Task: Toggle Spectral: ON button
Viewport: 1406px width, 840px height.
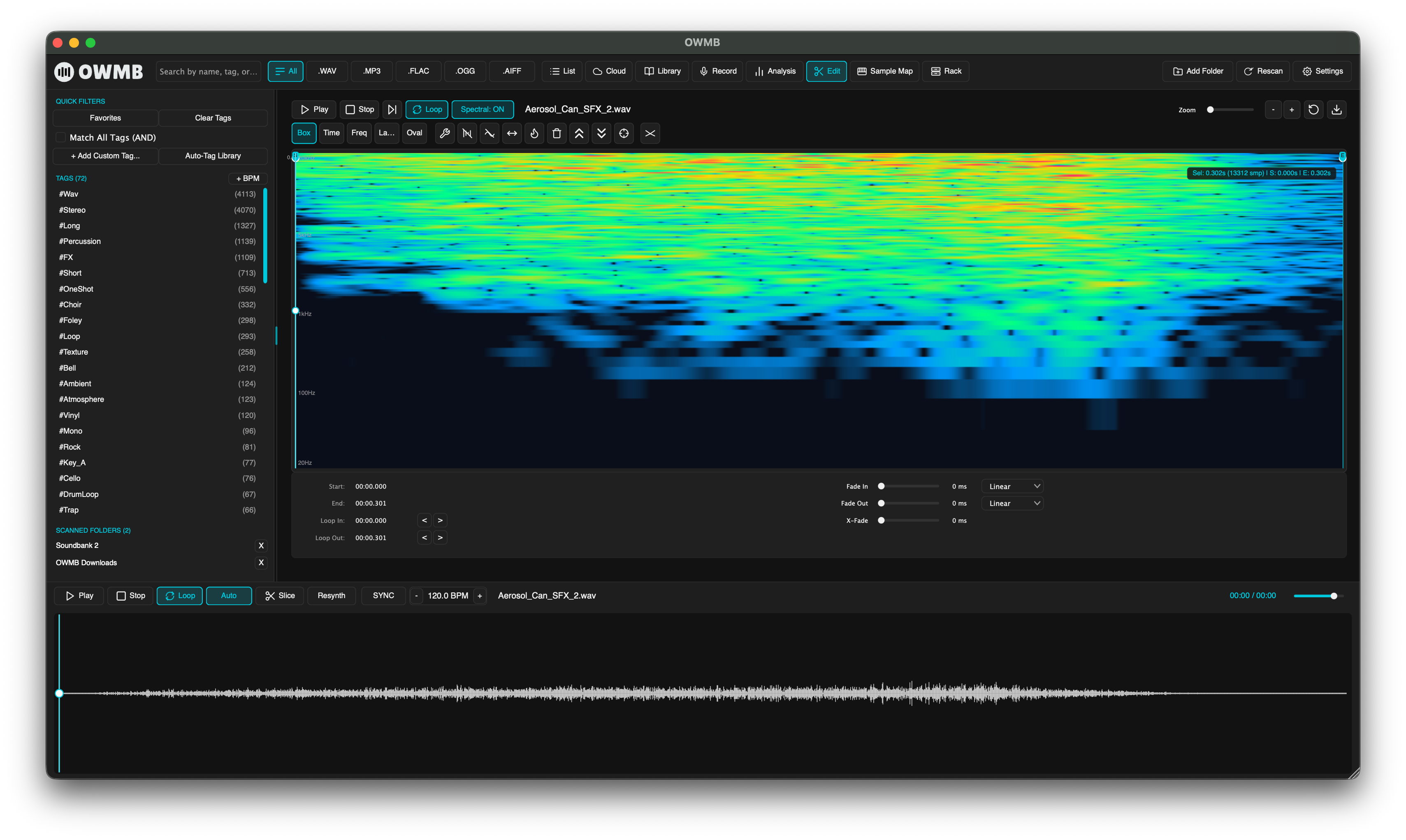Action: point(482,109)
